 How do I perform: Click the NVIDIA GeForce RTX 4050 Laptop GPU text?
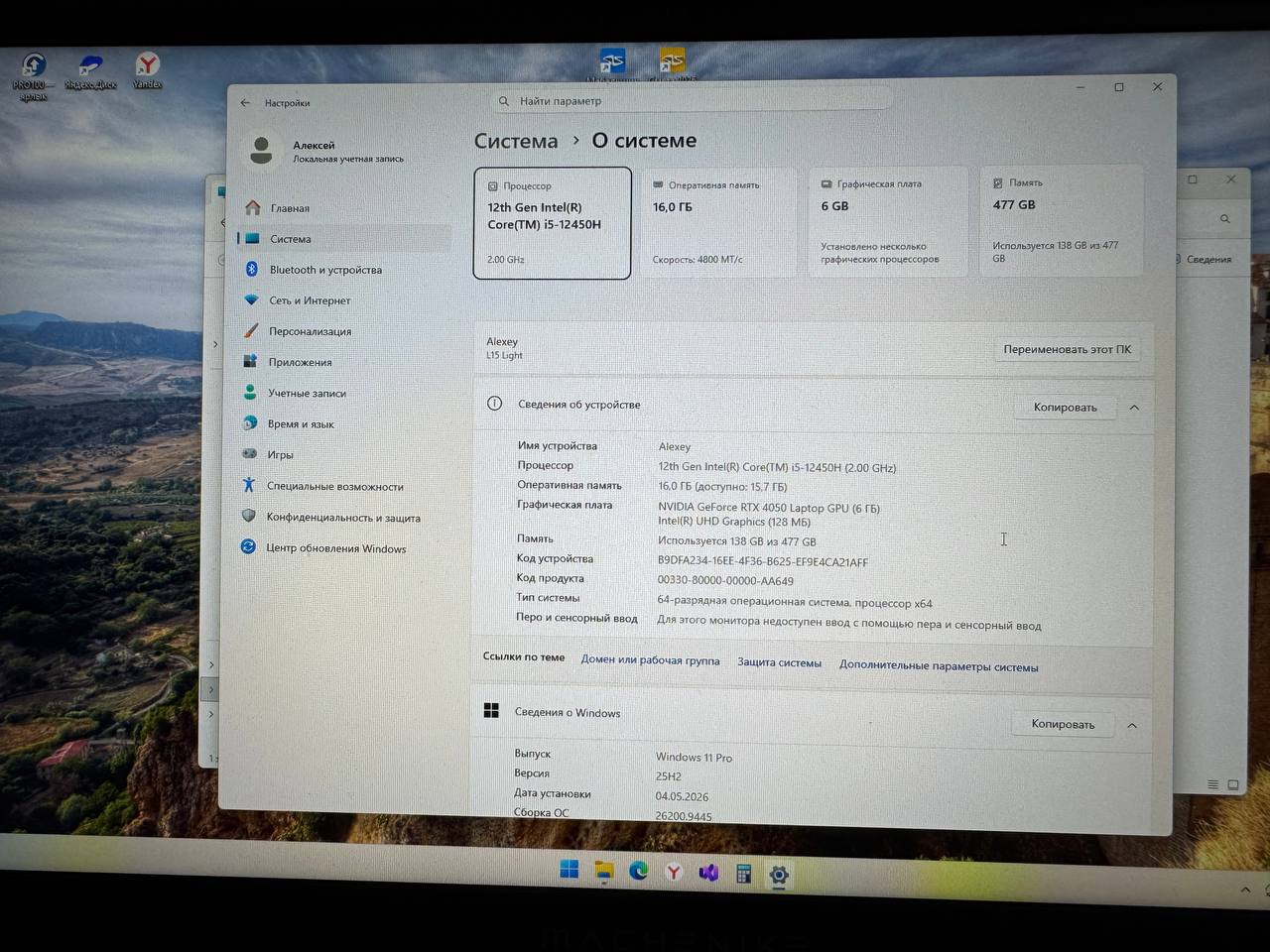pos(769,508)
